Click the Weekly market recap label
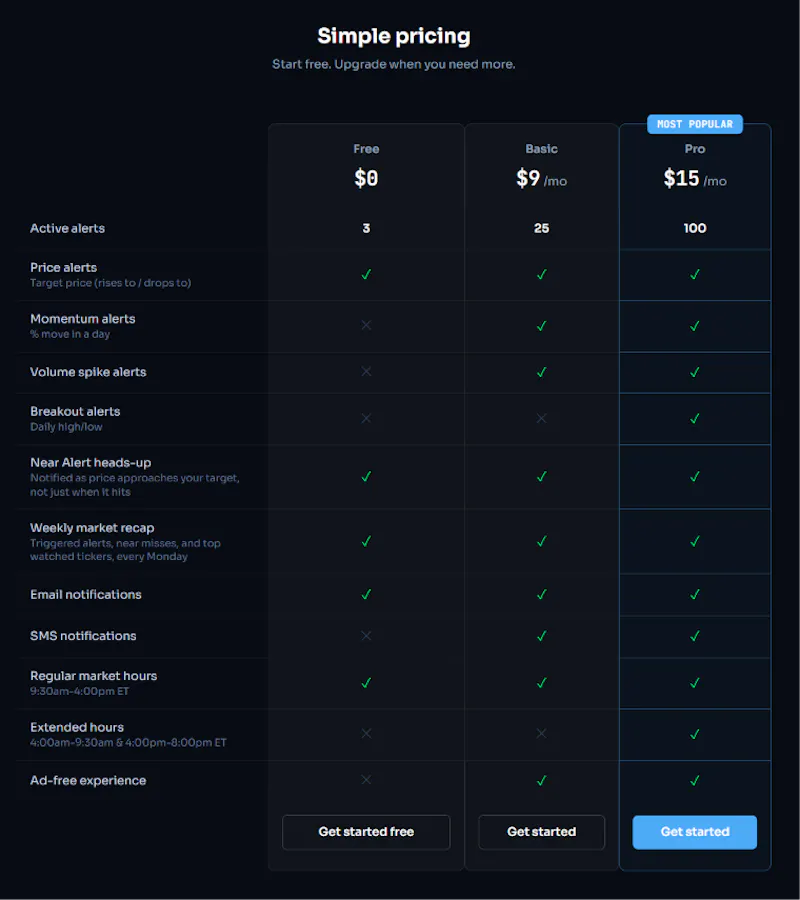Screen dimensions: 800x900 coord(92,527)
